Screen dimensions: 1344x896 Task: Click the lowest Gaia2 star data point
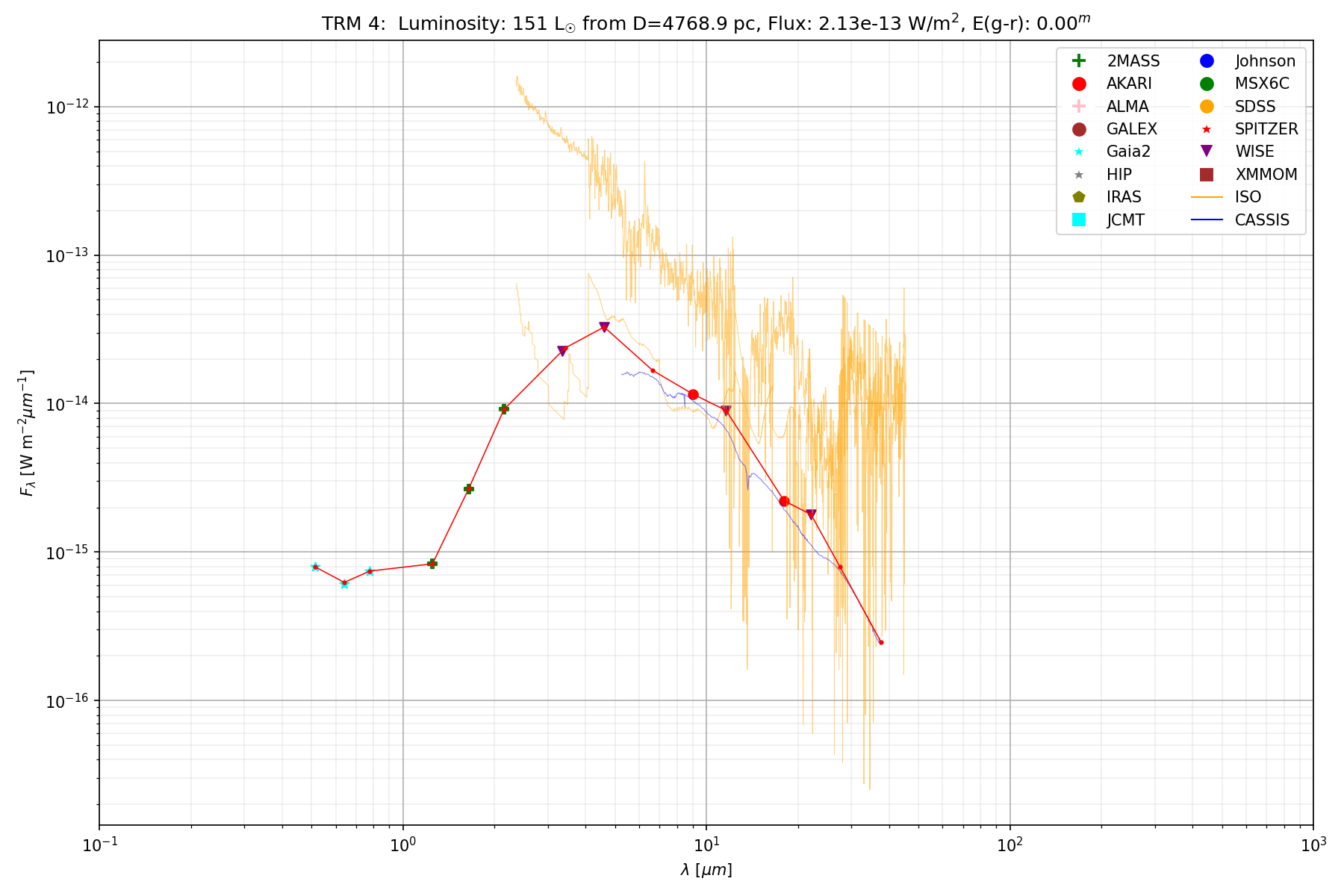click(344, 583)
